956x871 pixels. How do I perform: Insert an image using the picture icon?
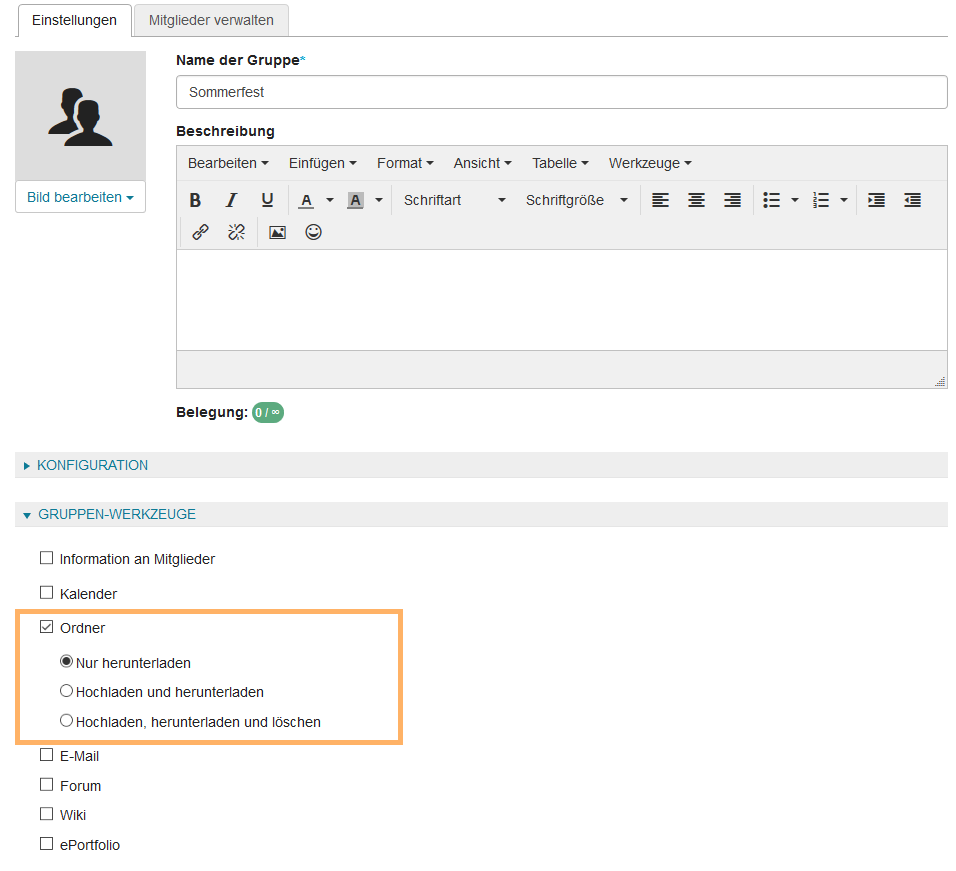pyautogui.click(x=278, y=232)
